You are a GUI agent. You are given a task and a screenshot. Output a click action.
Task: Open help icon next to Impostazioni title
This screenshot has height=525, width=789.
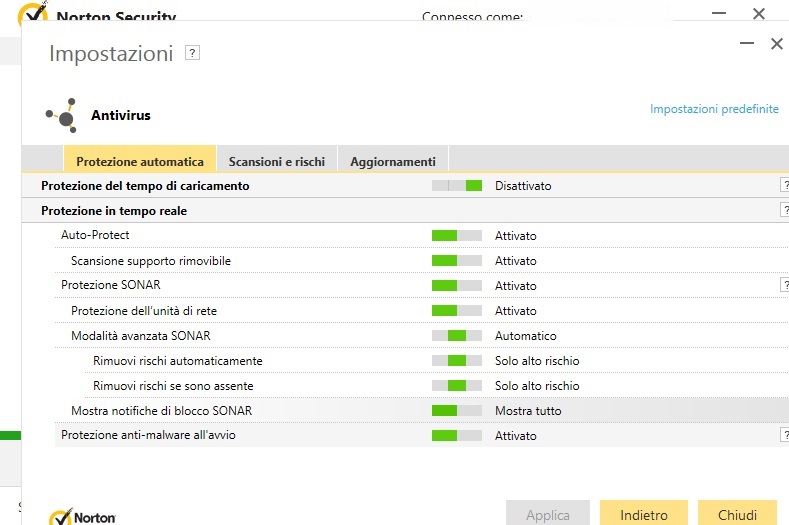(x=192, y=53)
